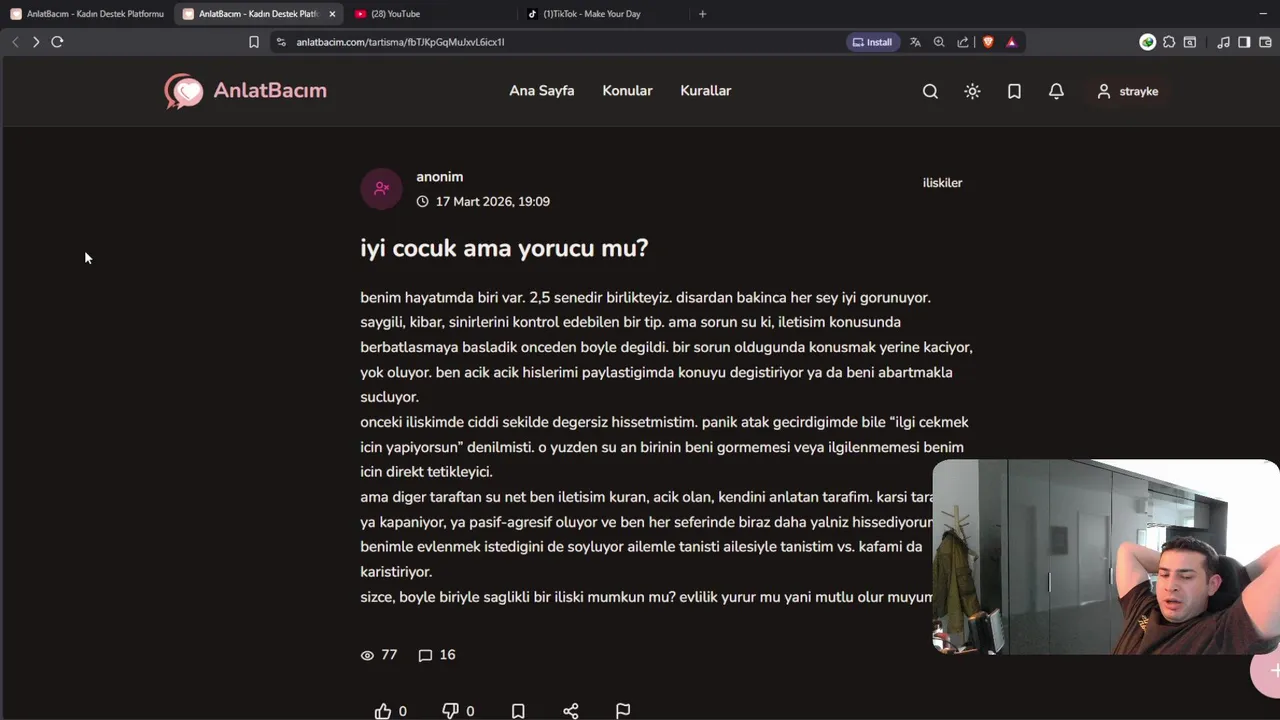This screenshot has width=1280, height=720.
Task: Open the translate page icon
Action: coord(915,42)
